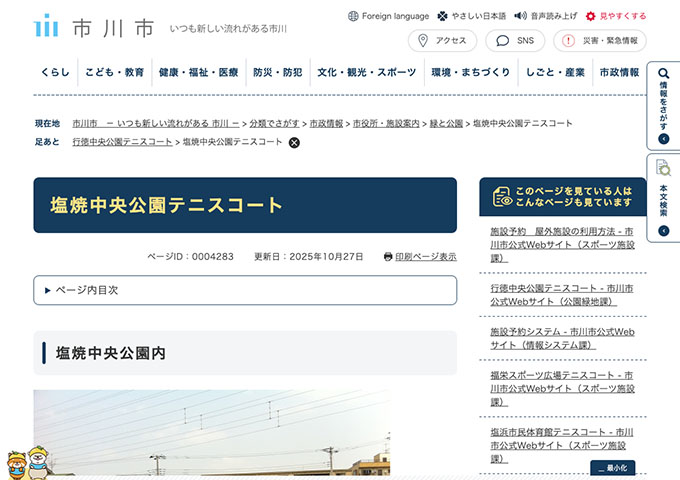This screenshot has width=680, height=480.
Task: Open the こども・教育 menu
Action: point(114,72)
